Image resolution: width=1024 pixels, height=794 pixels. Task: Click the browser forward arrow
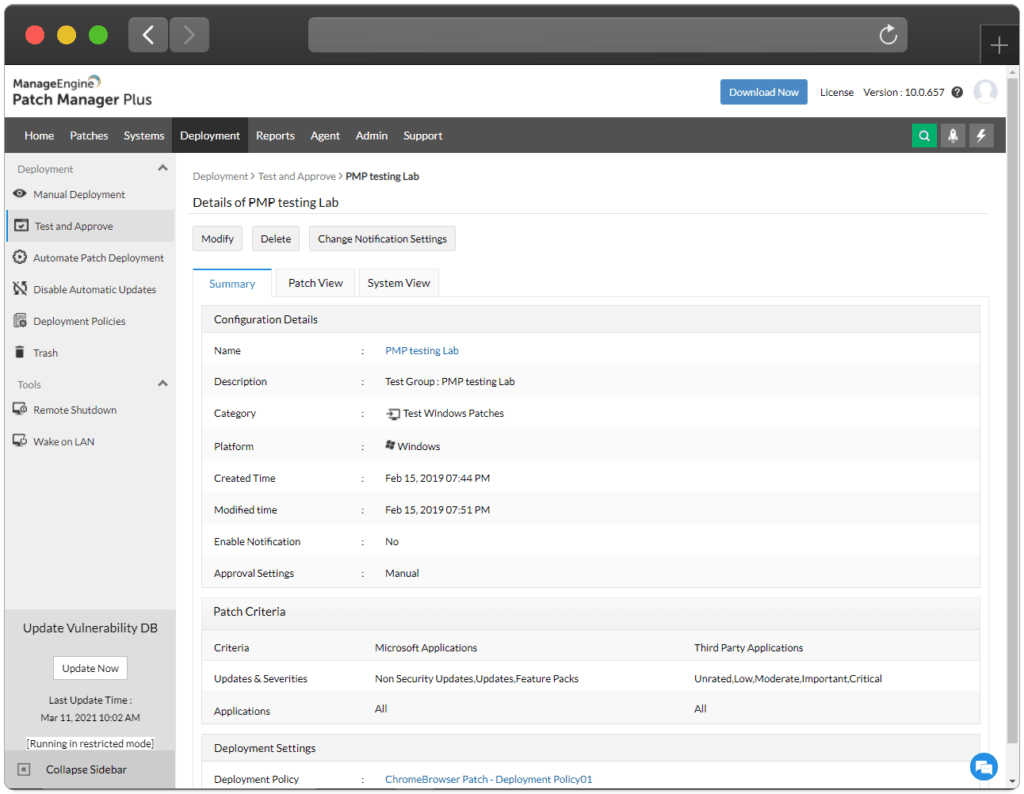pyautogui.click(x=189, y=35)
